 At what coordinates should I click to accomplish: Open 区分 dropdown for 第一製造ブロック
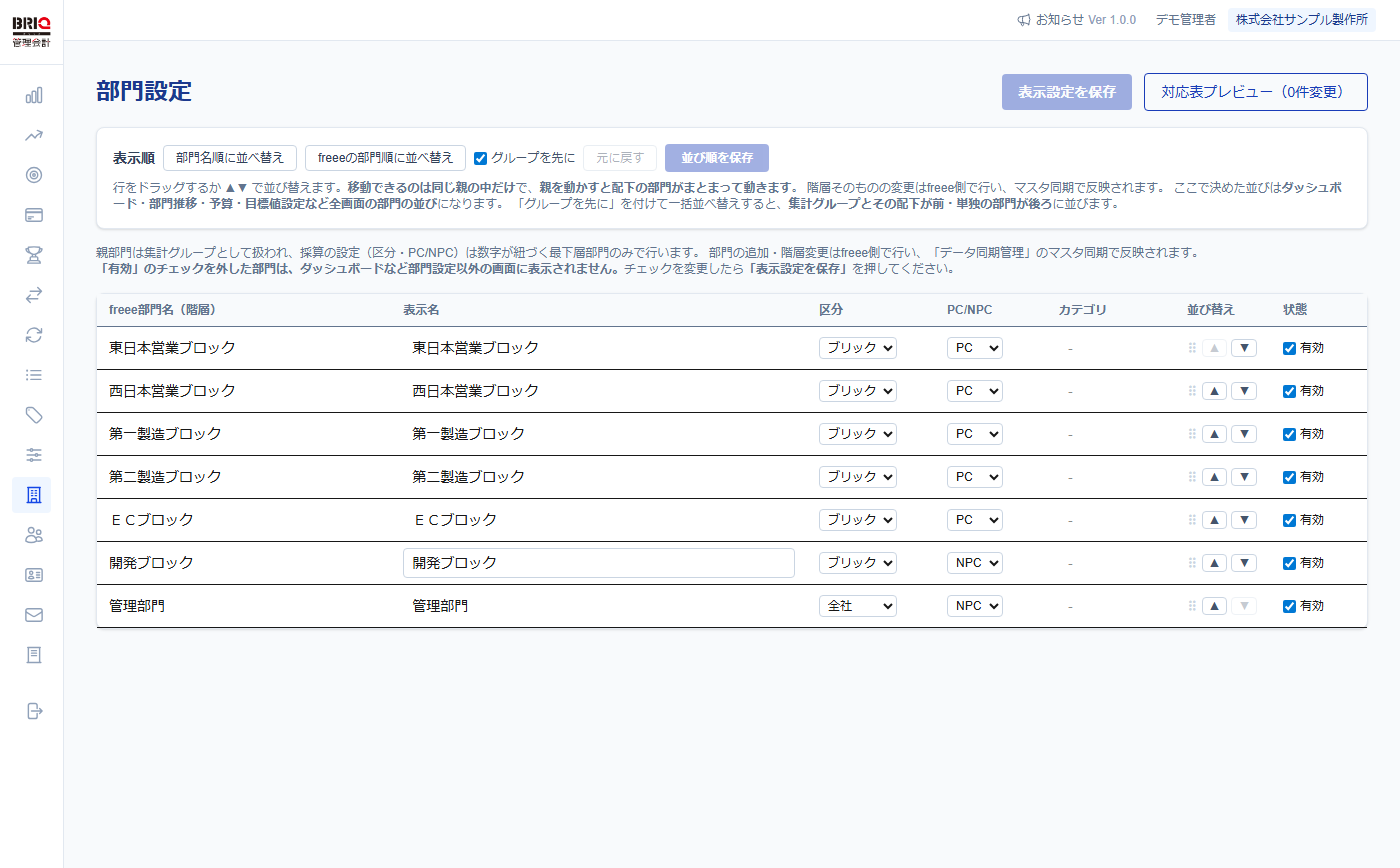pos(858,434)
